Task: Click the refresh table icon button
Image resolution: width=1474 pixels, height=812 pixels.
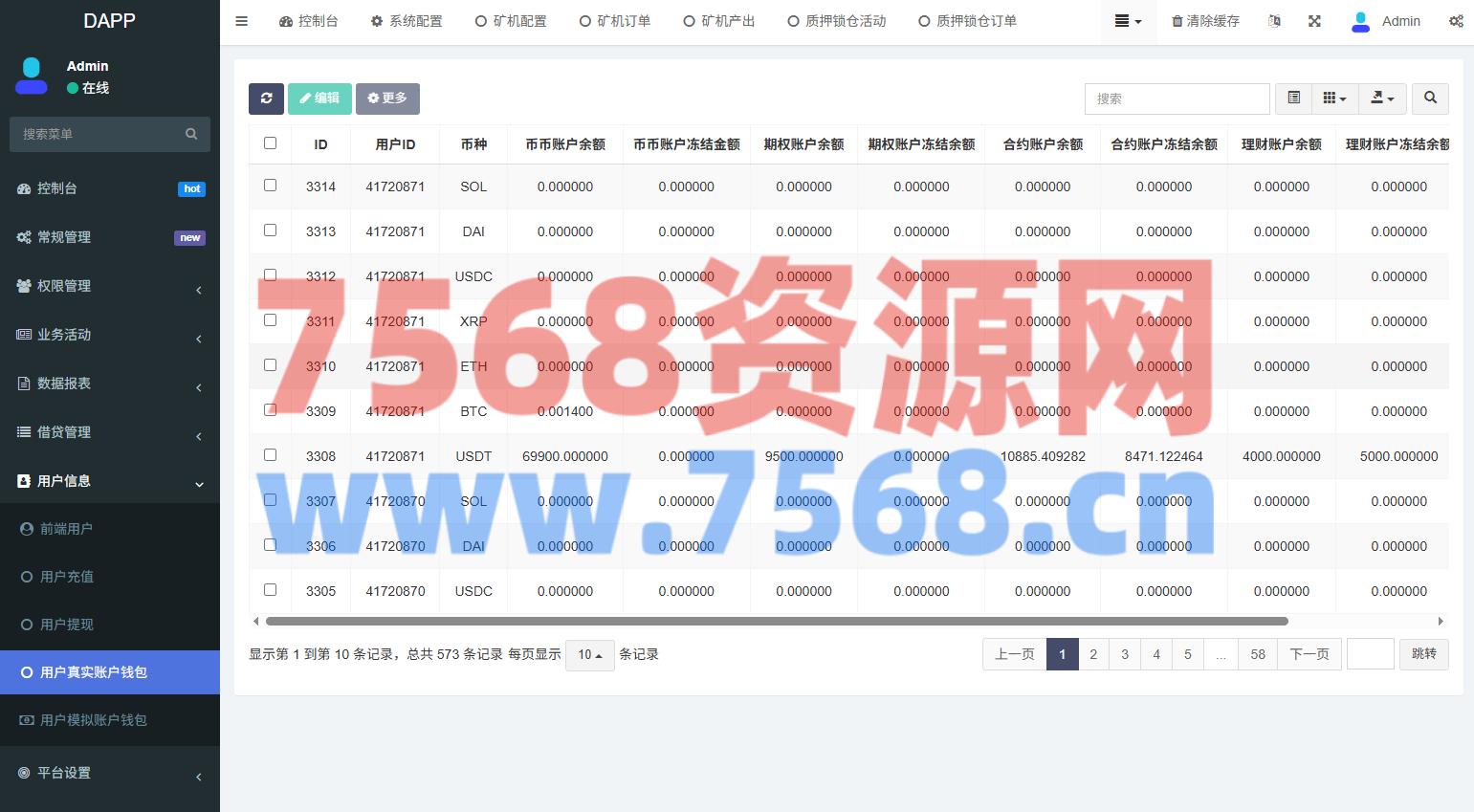Action: tap(266, 99)
